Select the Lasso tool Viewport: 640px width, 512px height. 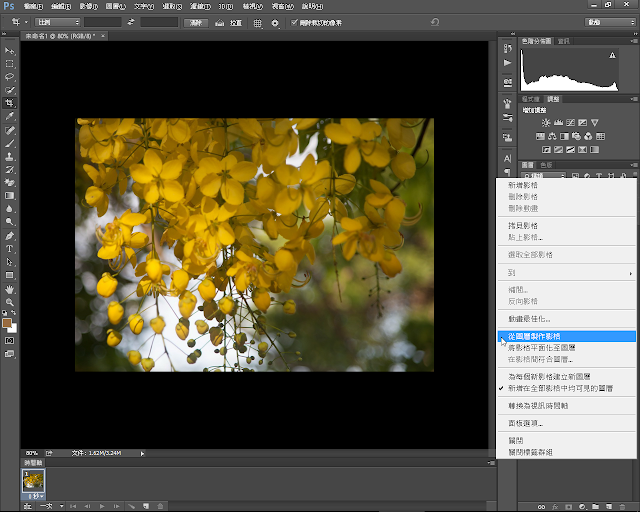click(x=9, y=77)
